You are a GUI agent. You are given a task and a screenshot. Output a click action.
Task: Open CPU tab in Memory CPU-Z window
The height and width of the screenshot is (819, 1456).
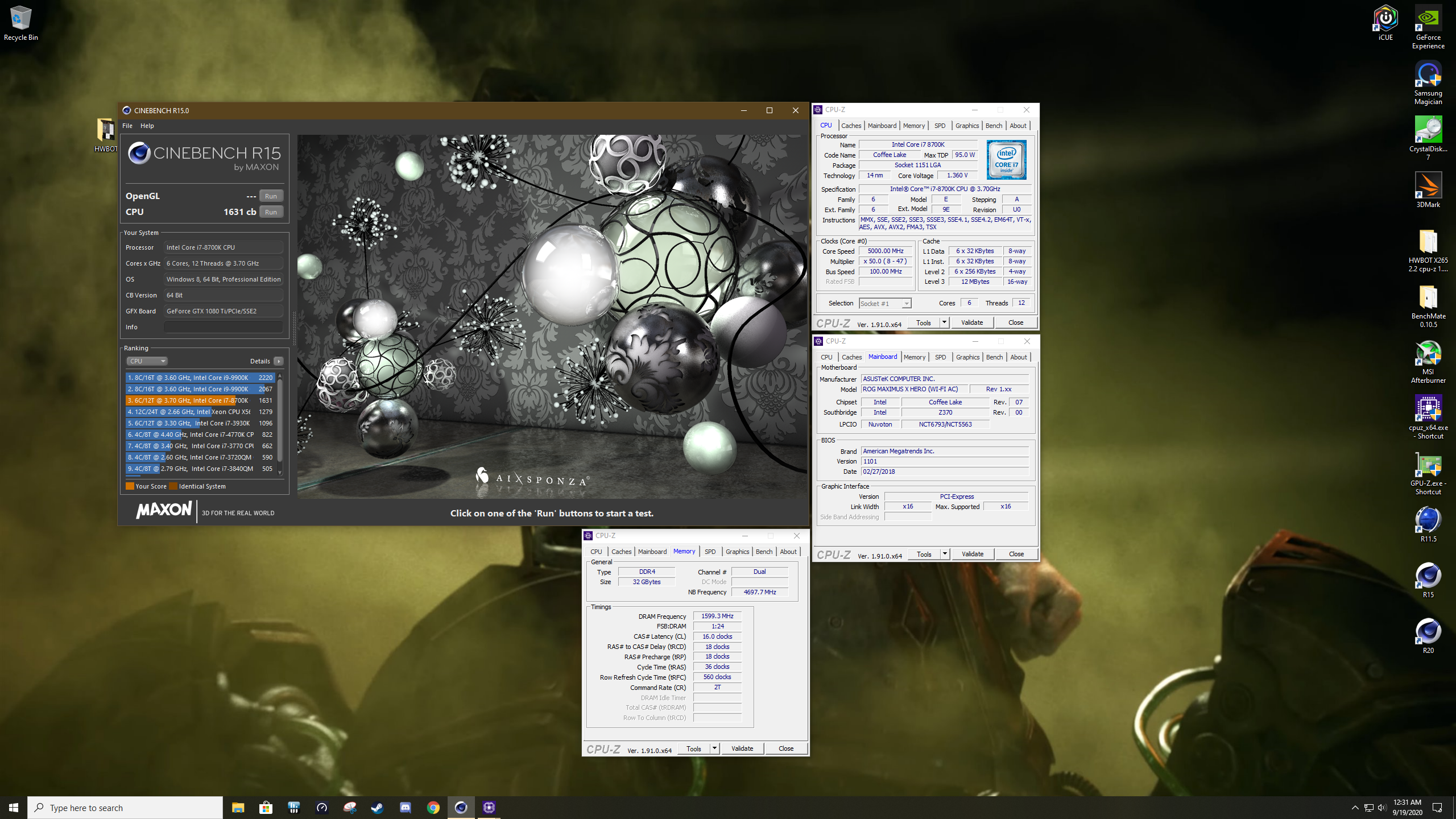(x=596, y=552)
